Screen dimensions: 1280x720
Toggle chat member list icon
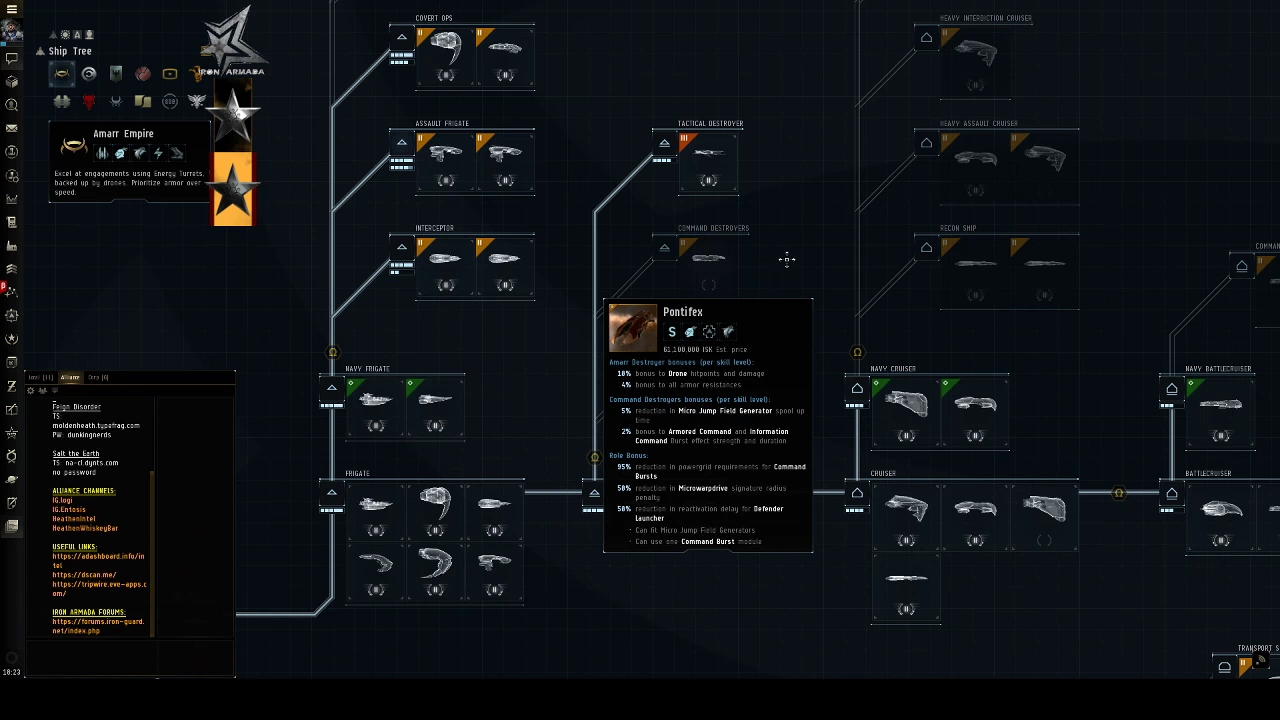[x=44, y=390]
